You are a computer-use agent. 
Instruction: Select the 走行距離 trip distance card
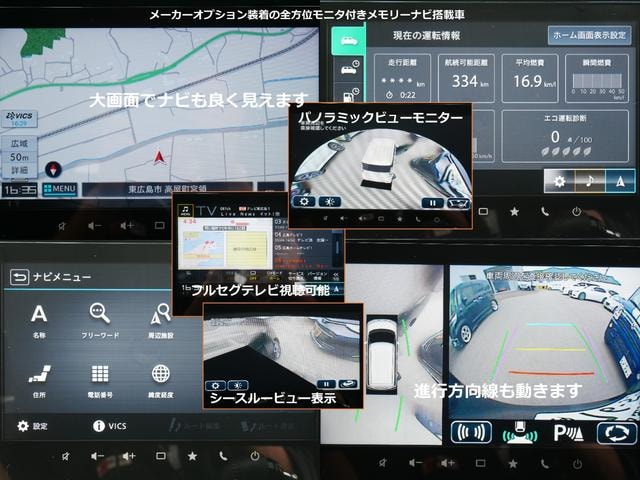pos(402,78)
